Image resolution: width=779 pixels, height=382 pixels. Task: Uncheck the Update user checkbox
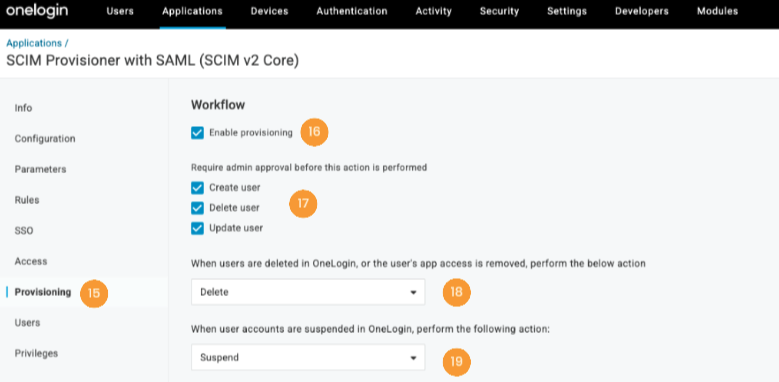[198, 228]
